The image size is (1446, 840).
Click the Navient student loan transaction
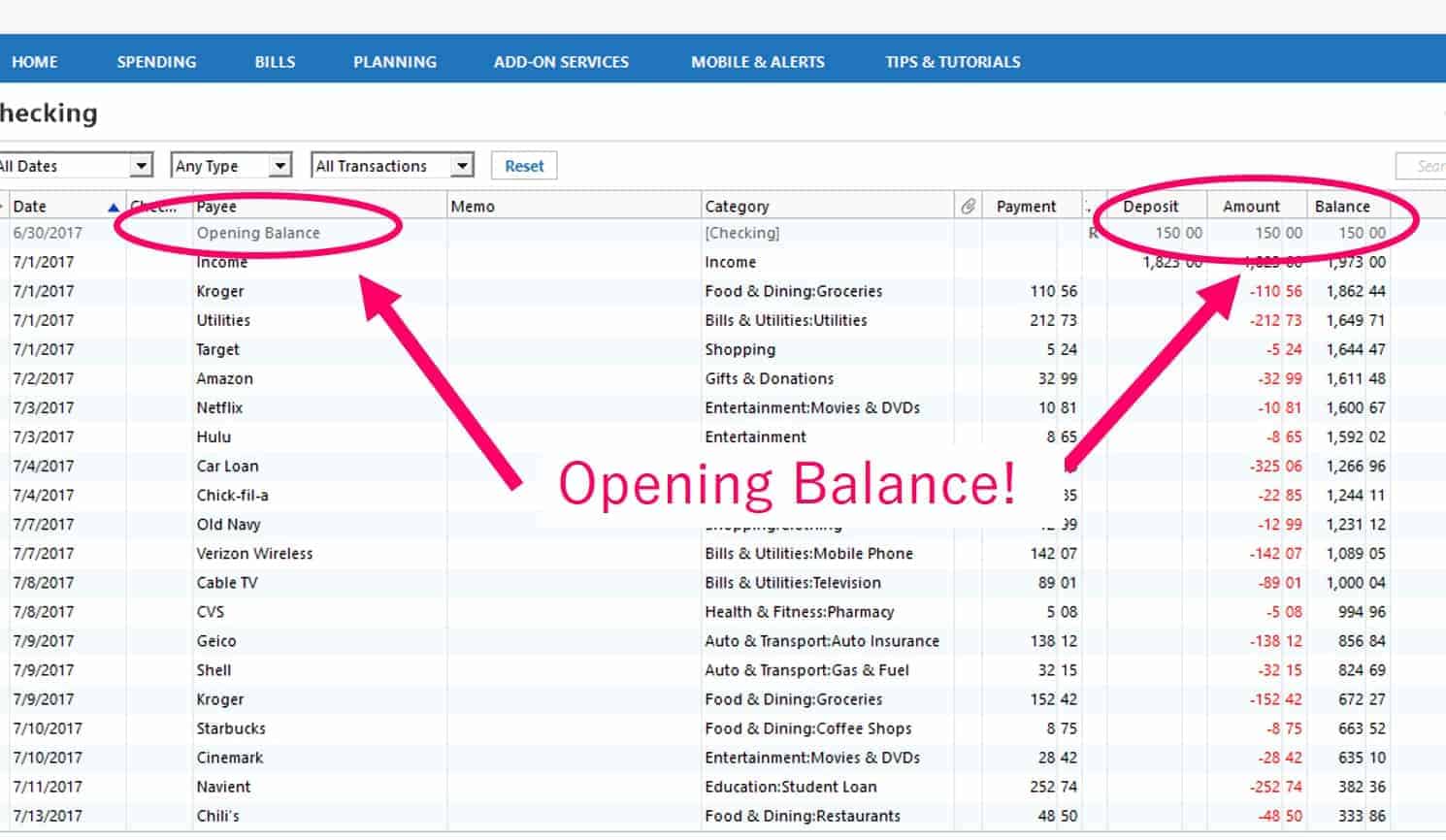[224, 787]
